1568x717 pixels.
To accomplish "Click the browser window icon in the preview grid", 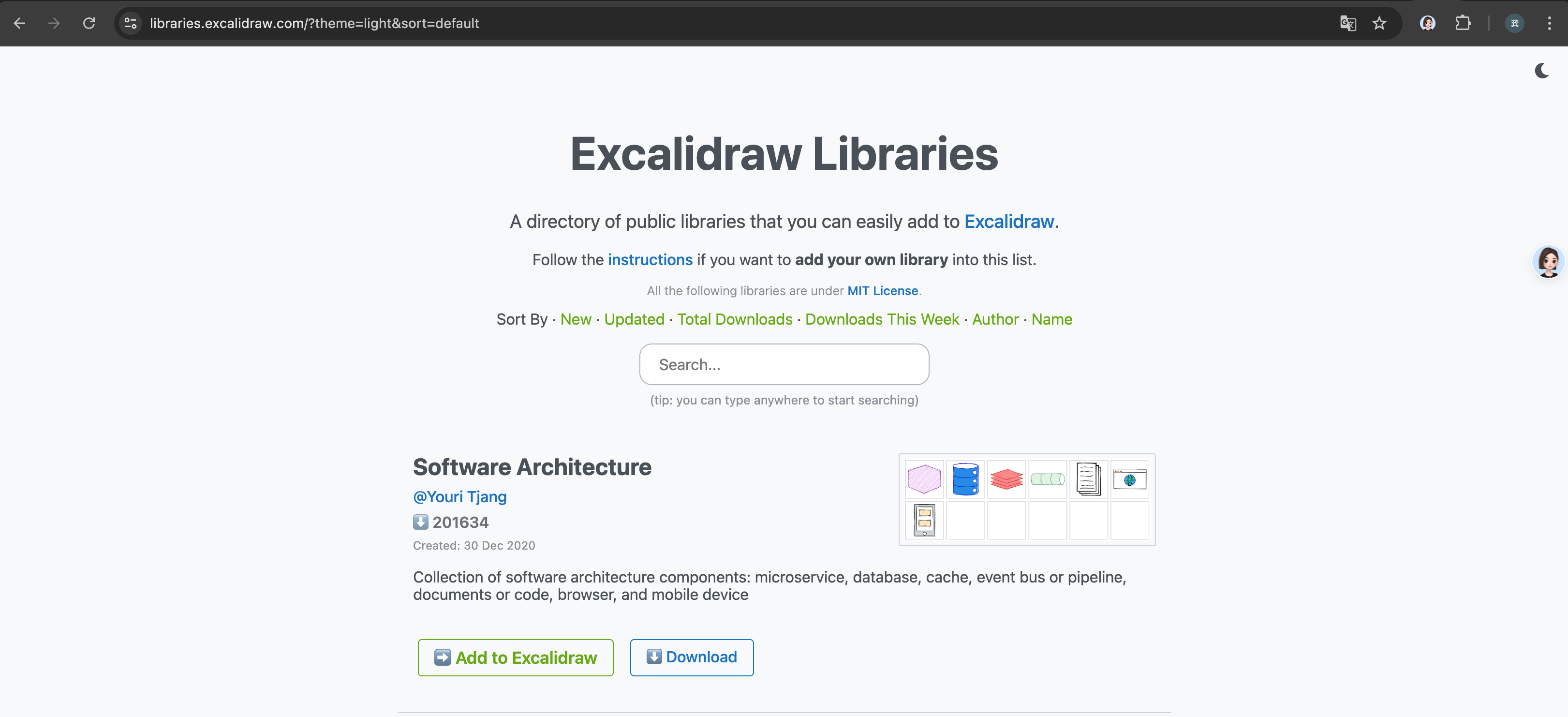I will [x=1129, y=479].
